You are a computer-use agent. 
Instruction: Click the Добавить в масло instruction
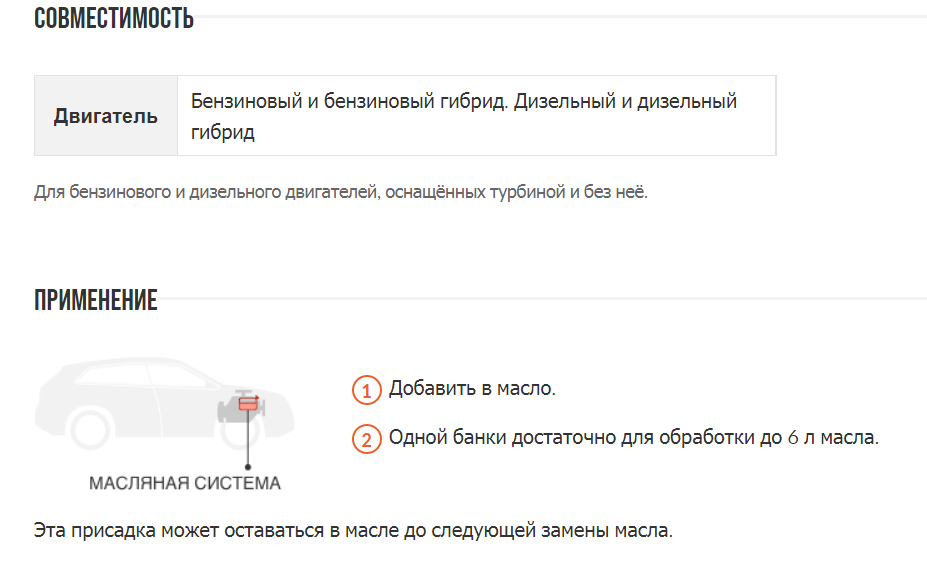point(472,388)
